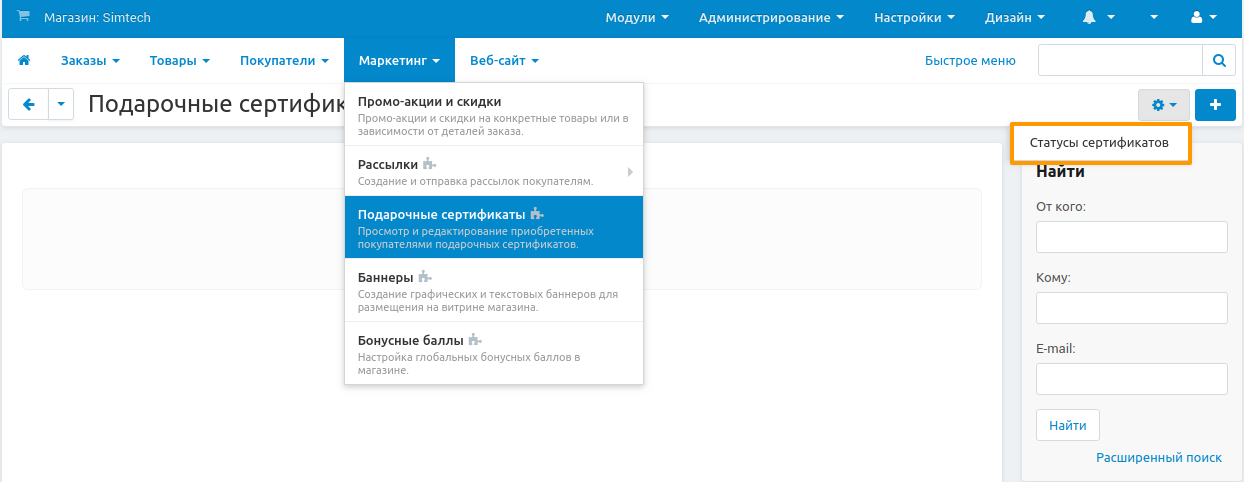Click the home icon in navigation bar
This screenshot has width=1244, height=482.
click(x=24, y=61)
